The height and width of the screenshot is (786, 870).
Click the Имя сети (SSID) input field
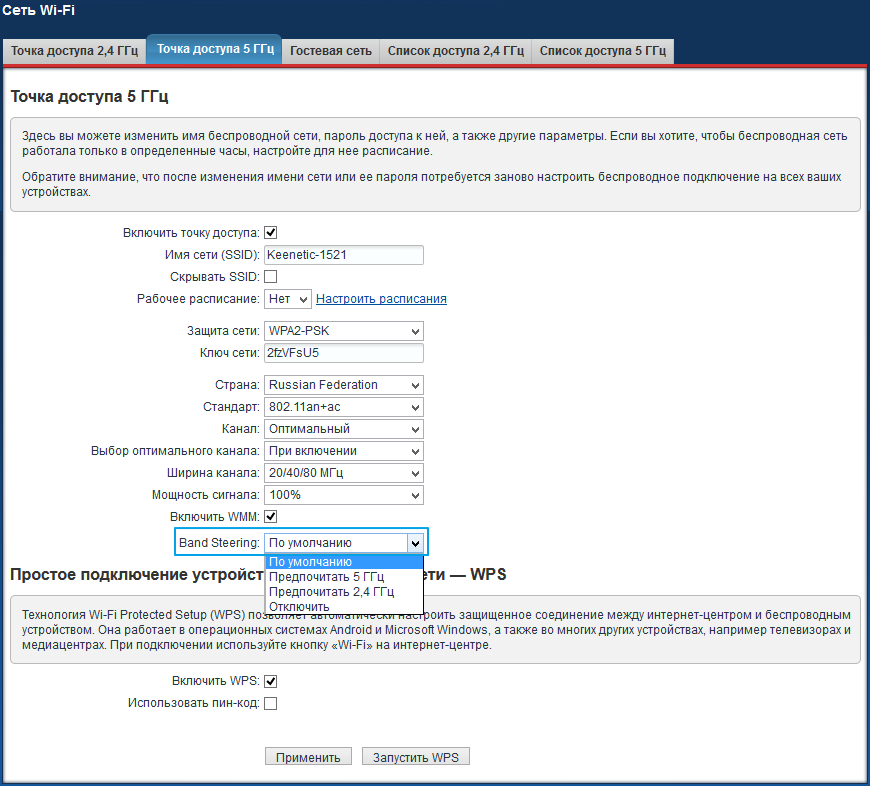pos(343,255)
